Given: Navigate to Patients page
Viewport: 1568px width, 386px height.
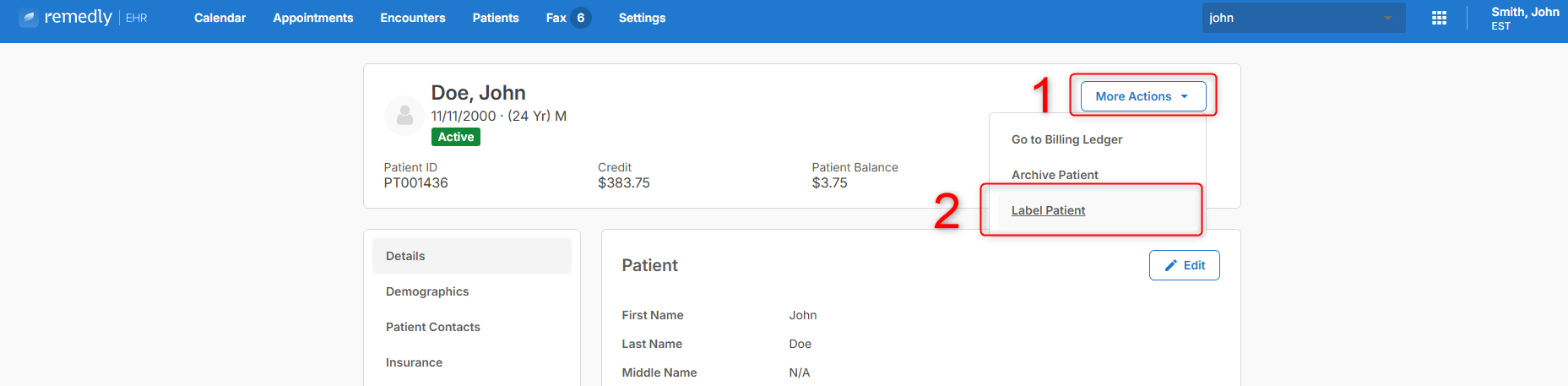Looking at the screenshot, I should point(496,18).
